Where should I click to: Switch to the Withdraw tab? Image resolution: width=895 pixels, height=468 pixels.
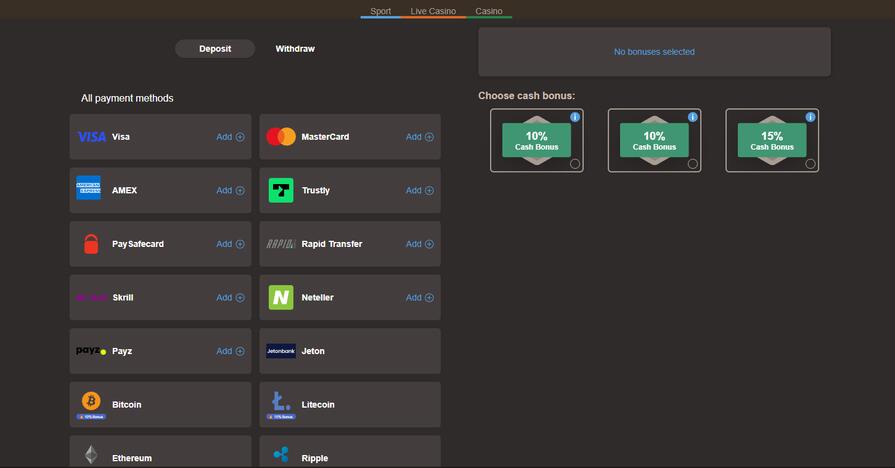[295, 48]
